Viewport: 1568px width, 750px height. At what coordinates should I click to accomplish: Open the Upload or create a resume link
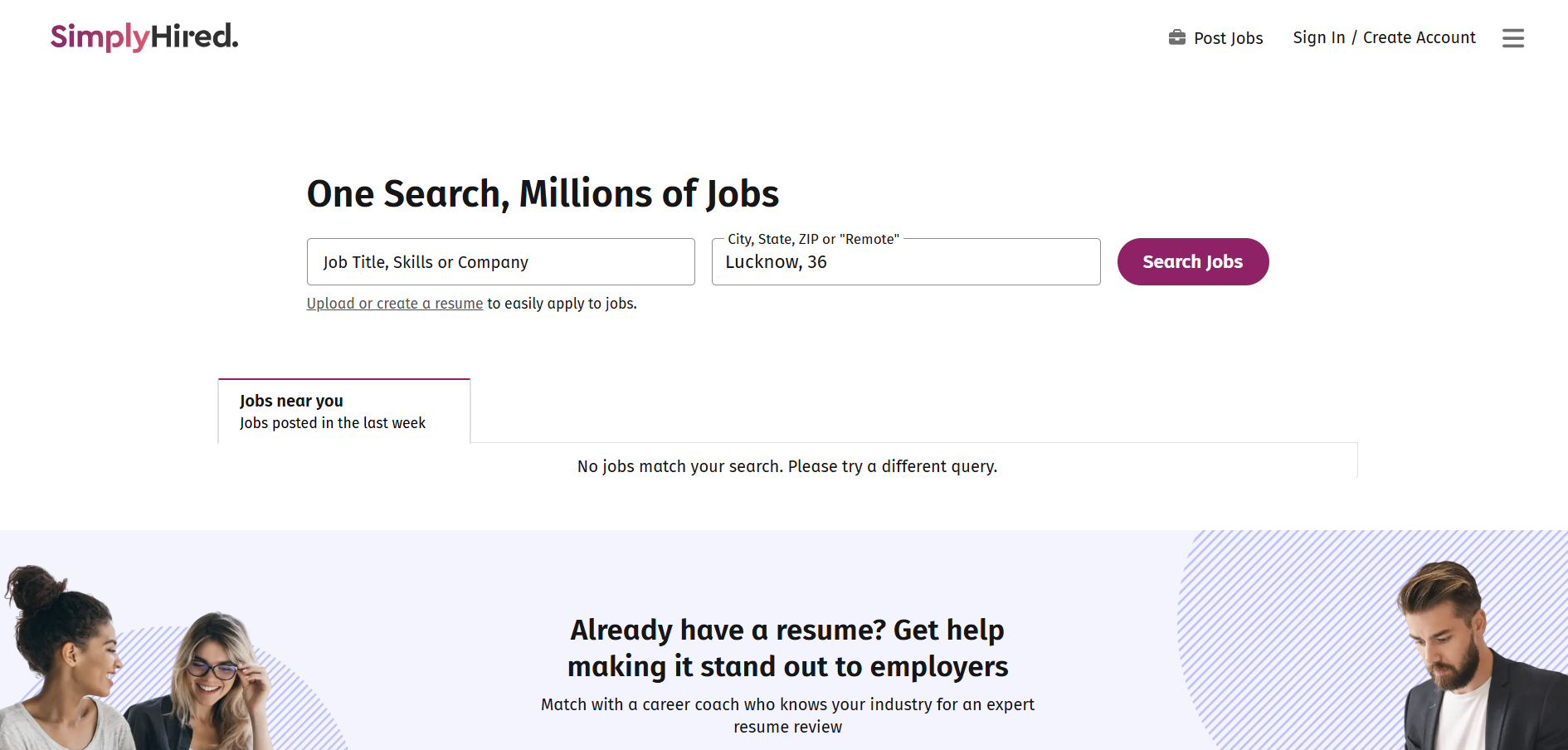[x=394, y=304]
